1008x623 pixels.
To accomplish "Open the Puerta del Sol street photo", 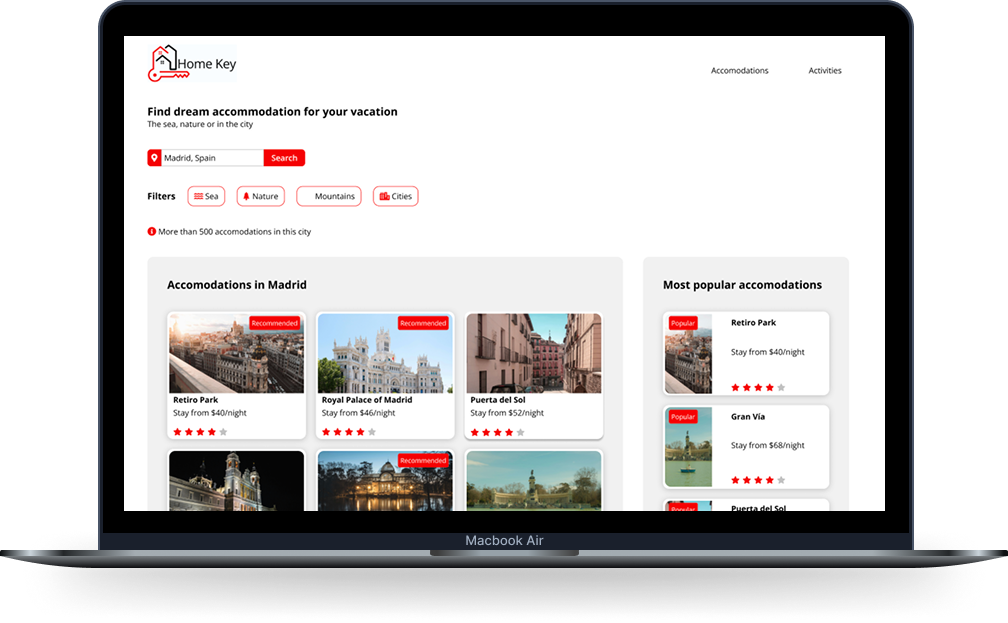I will pos(534,353).
